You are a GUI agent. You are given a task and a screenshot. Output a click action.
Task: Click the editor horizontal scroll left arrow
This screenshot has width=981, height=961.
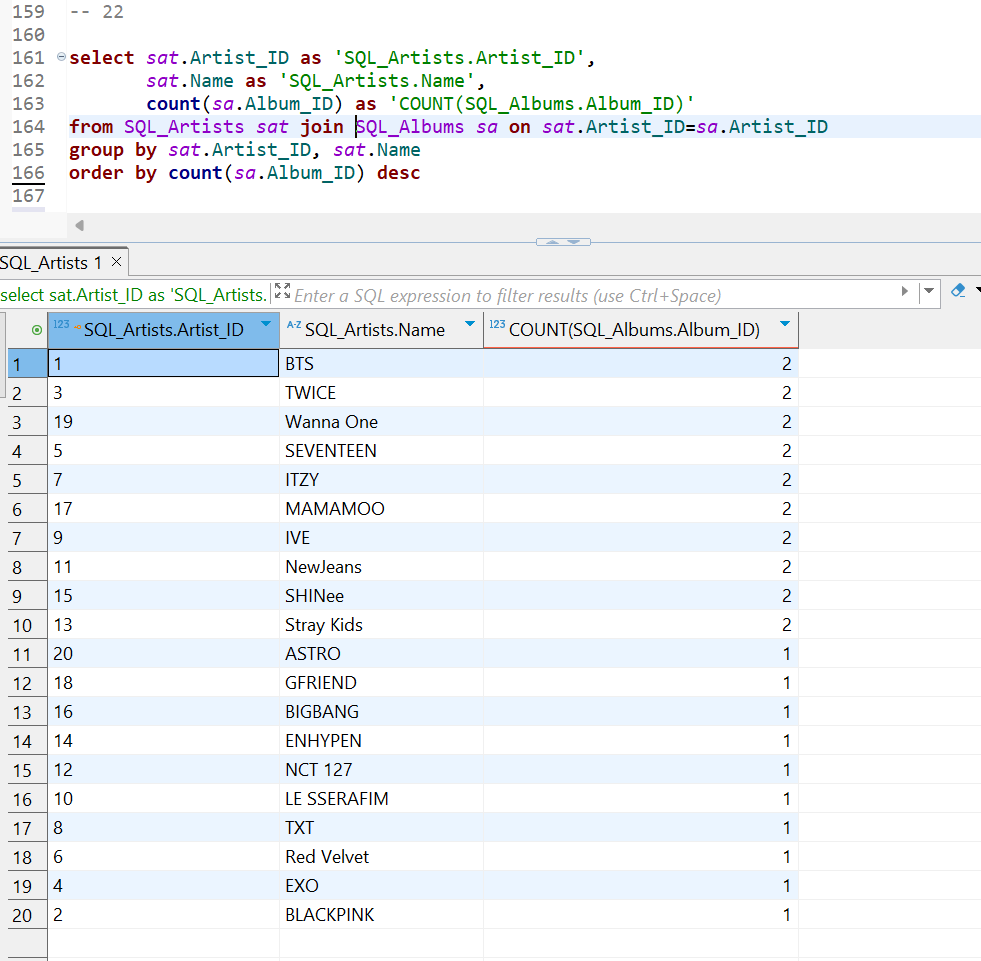(79, 225)
